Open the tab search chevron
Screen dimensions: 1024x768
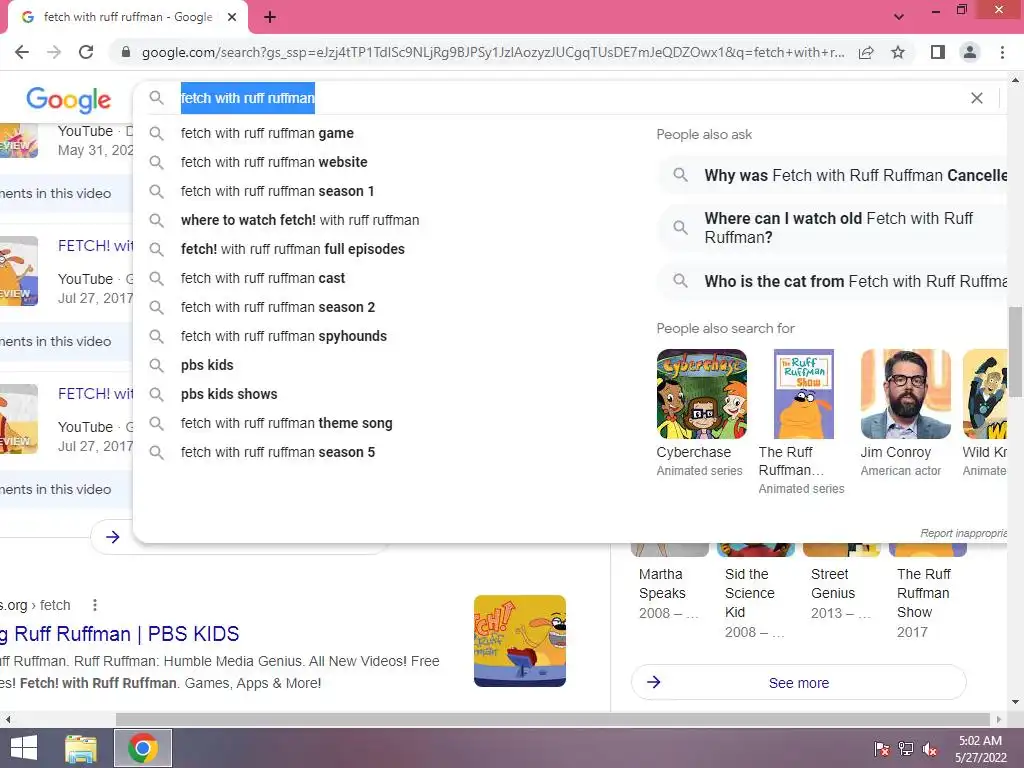point(899,17)
